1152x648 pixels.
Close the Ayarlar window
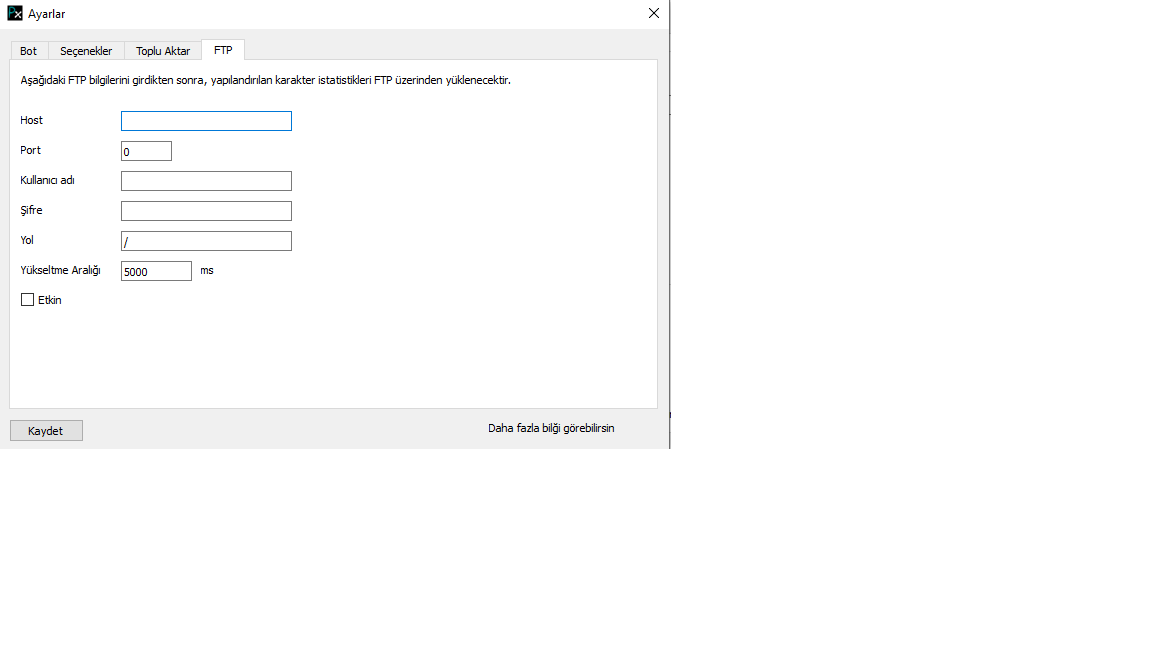point(654,14)
